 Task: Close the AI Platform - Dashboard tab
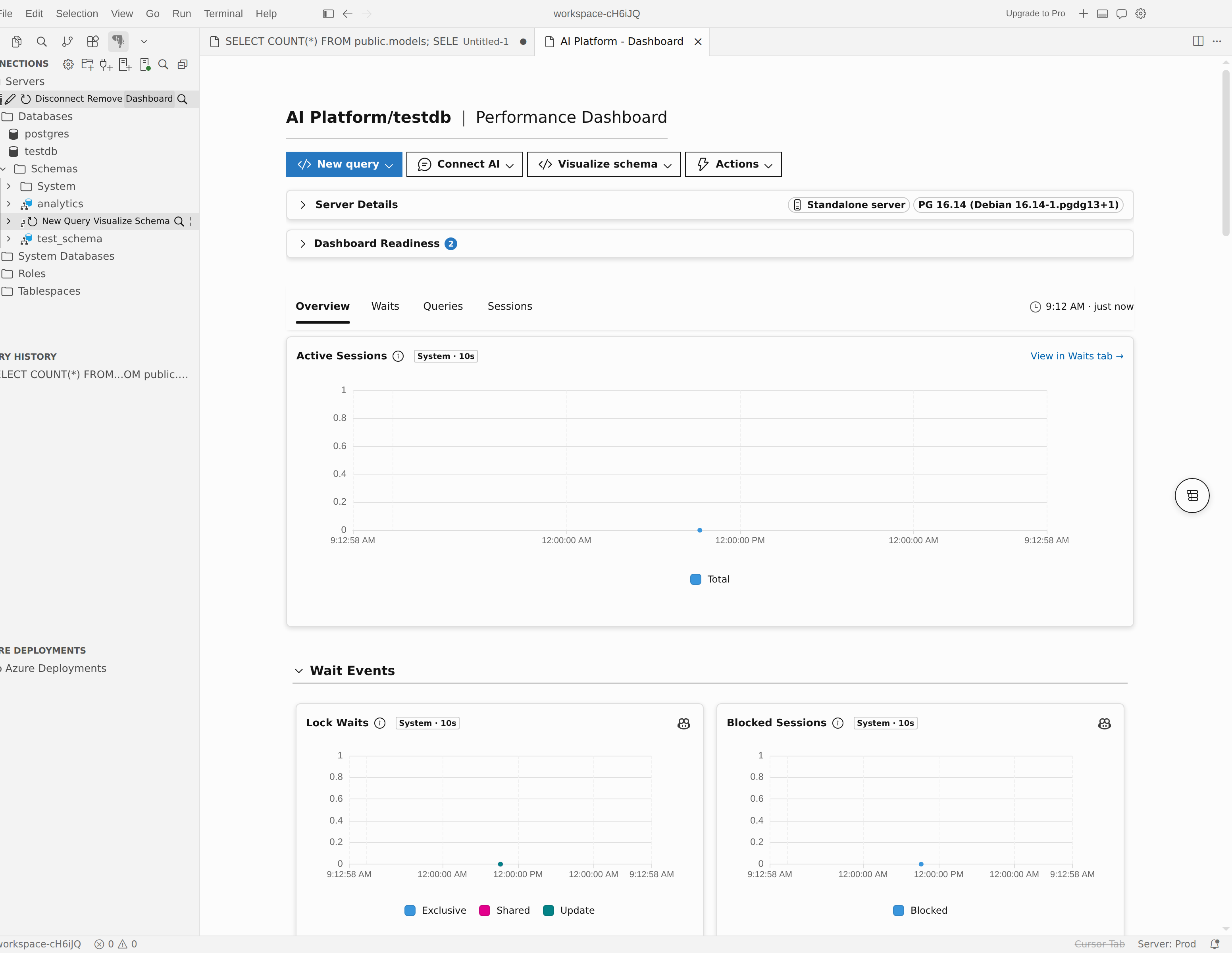point(698,42)
